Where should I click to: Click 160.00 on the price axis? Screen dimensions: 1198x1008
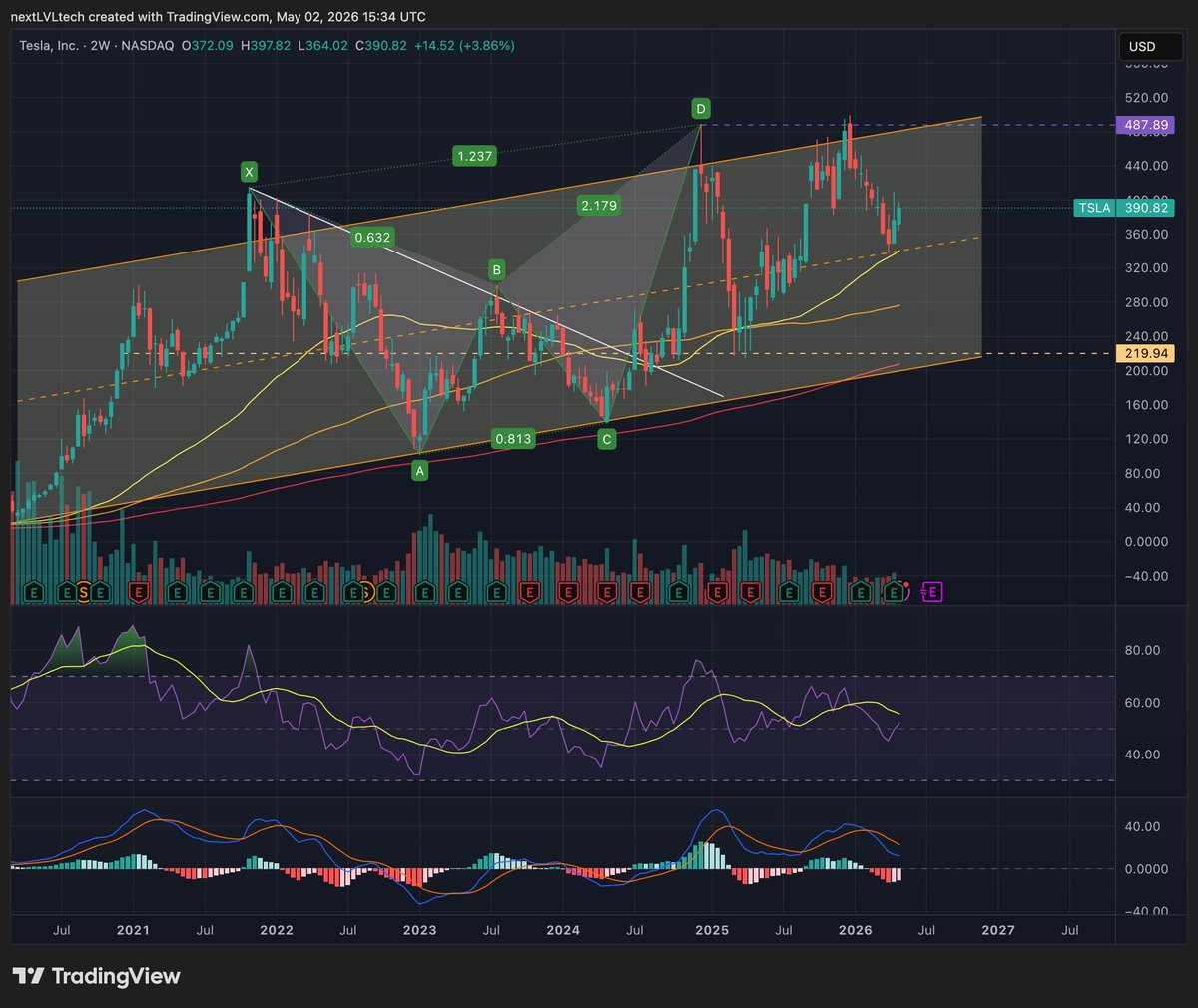pos(1146,405)
